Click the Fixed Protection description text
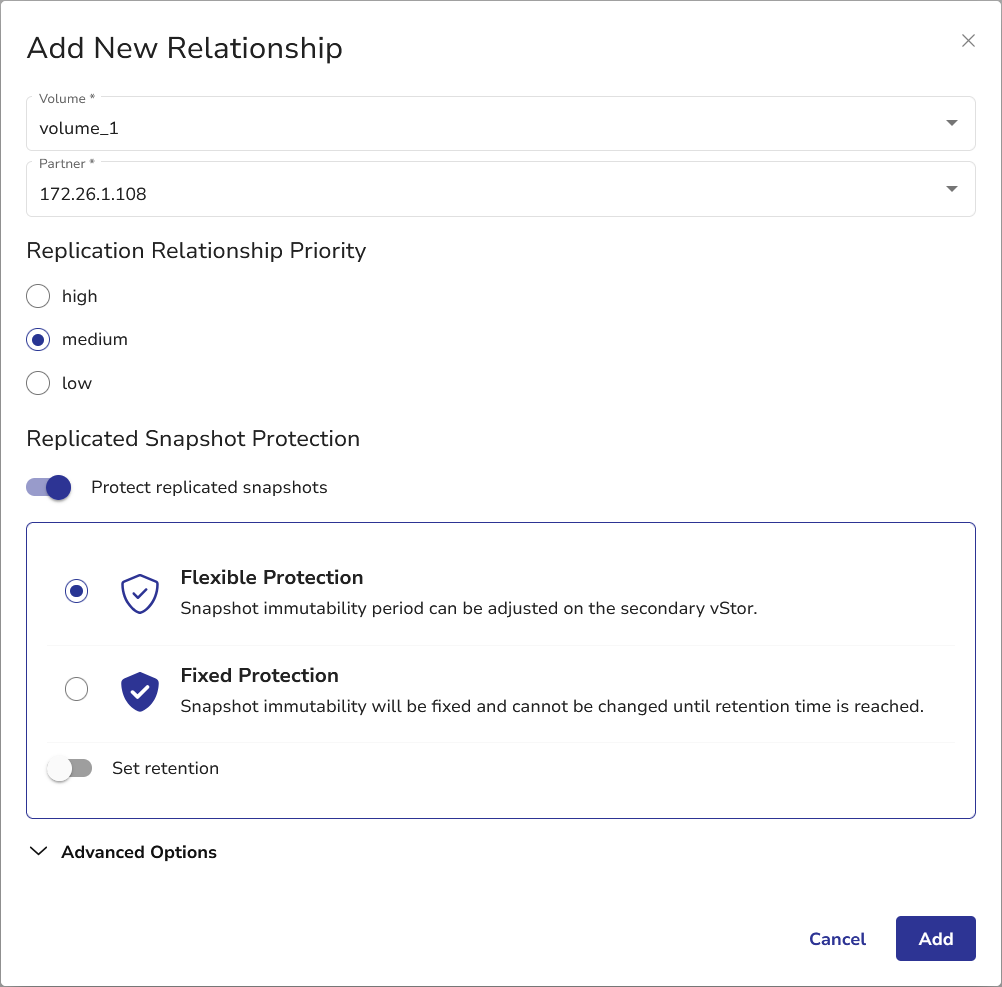The image size is (1002, 987). 551,707
